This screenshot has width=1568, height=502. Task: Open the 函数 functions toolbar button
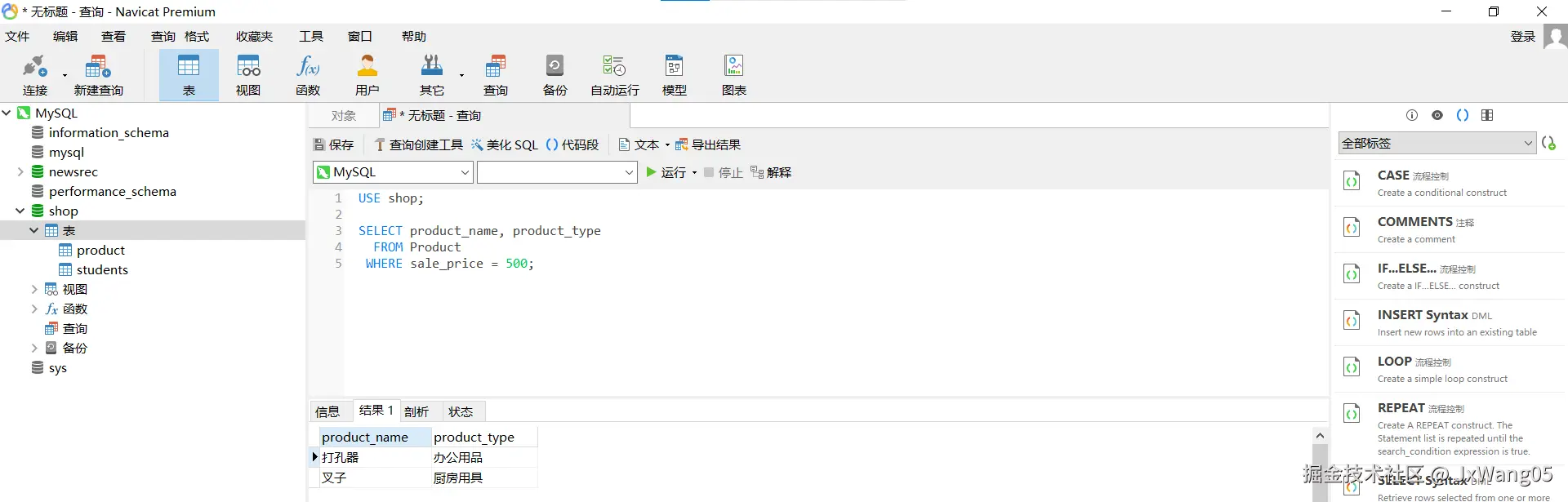(x=308, y=76)
